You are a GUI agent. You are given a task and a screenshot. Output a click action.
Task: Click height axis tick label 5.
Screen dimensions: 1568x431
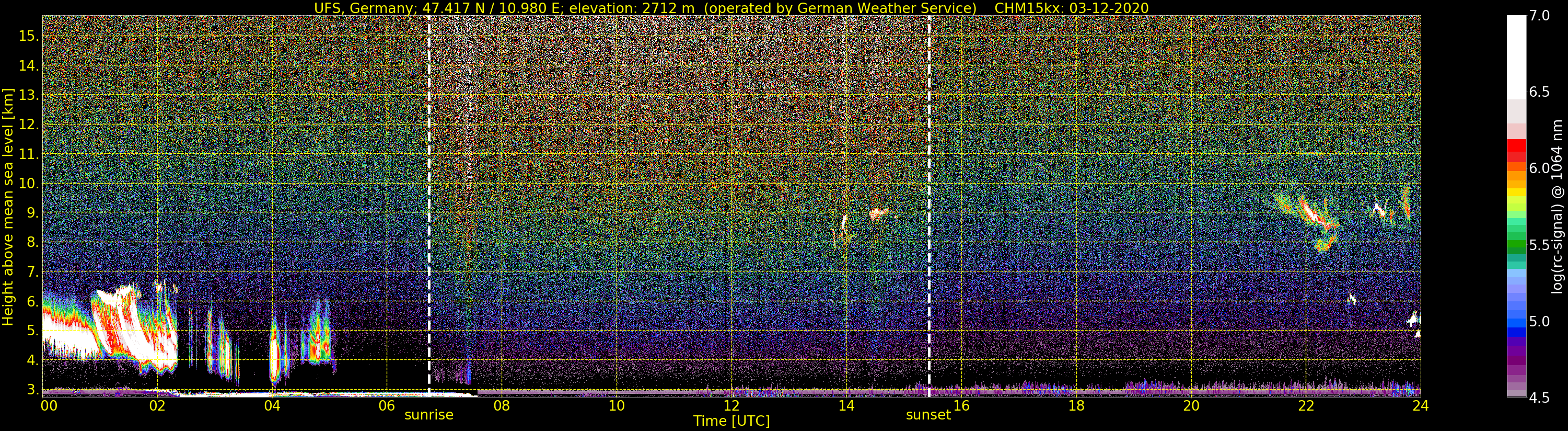(32, 331)
